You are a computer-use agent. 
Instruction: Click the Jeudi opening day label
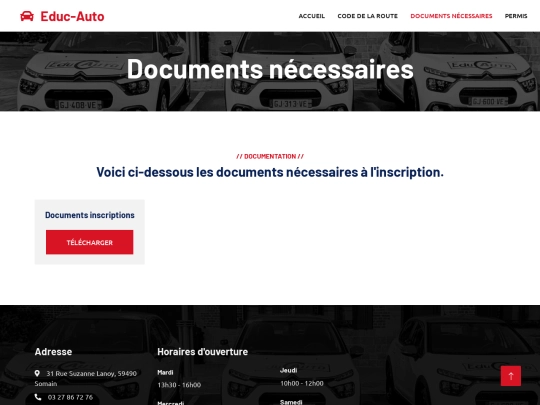click(289, 371)
